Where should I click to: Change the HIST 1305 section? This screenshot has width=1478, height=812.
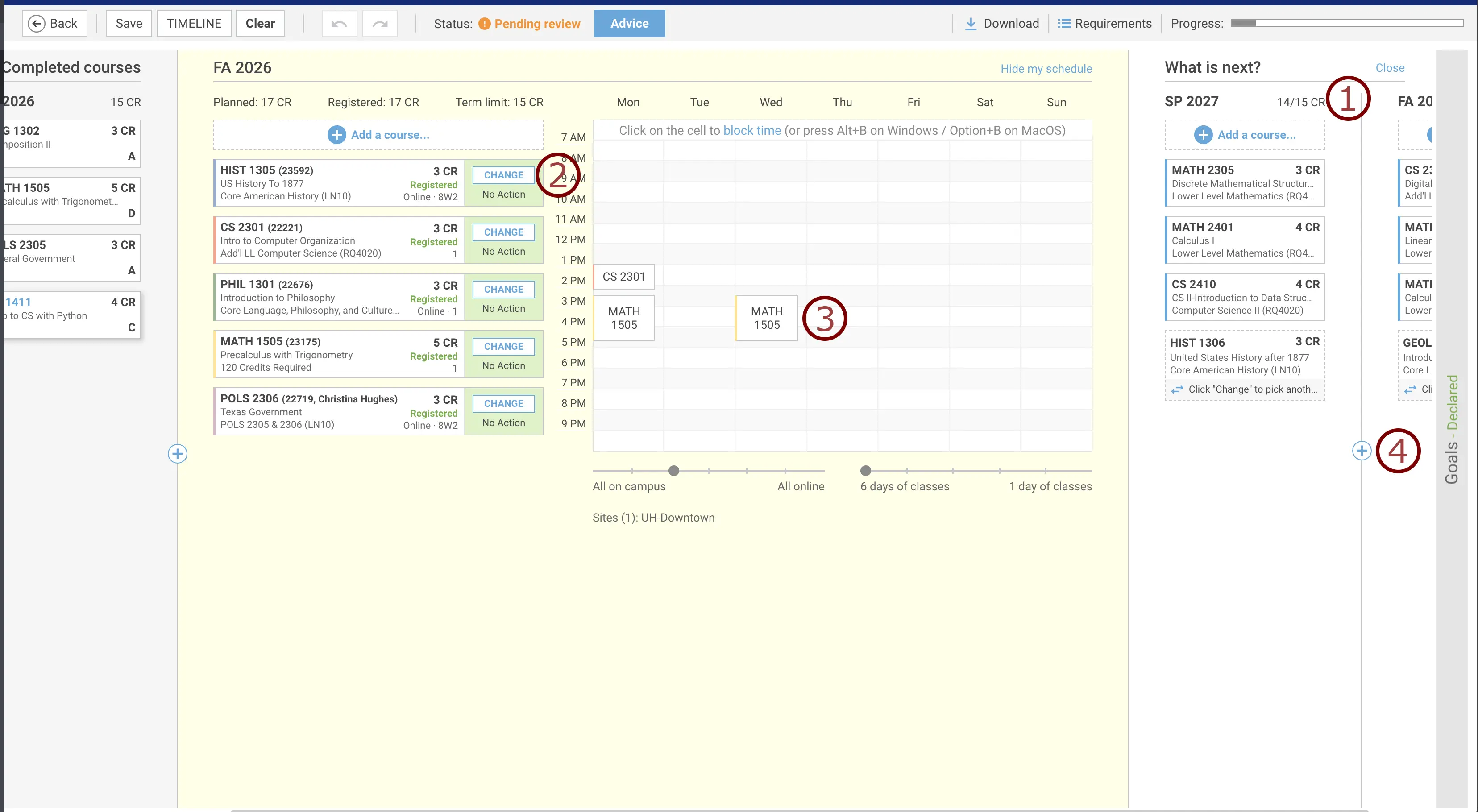coord(504,175)
